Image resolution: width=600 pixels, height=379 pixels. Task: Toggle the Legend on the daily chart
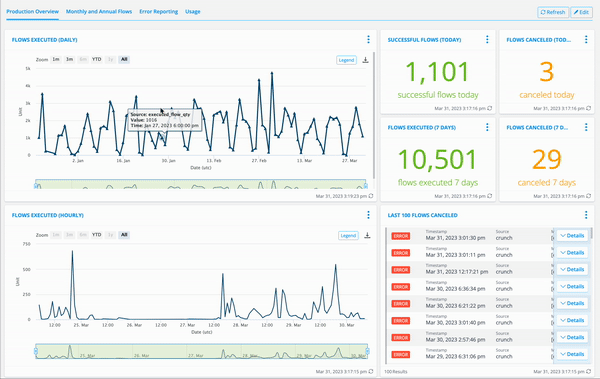346,60
